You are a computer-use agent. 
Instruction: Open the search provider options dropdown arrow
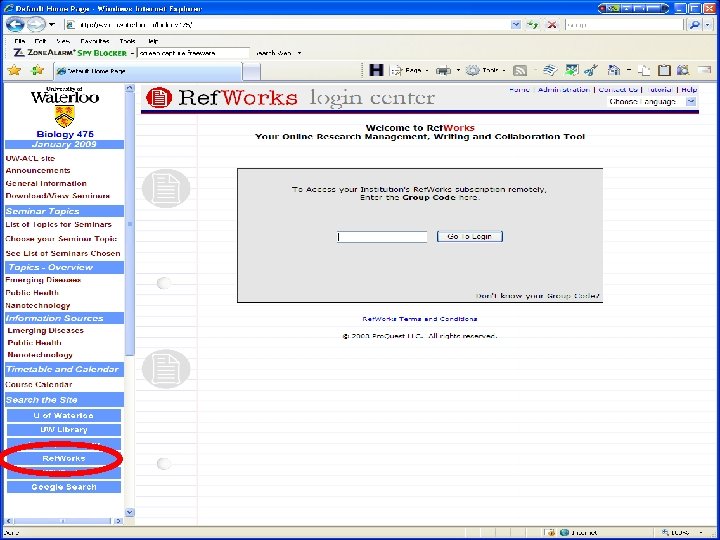(x=708, y=25)
